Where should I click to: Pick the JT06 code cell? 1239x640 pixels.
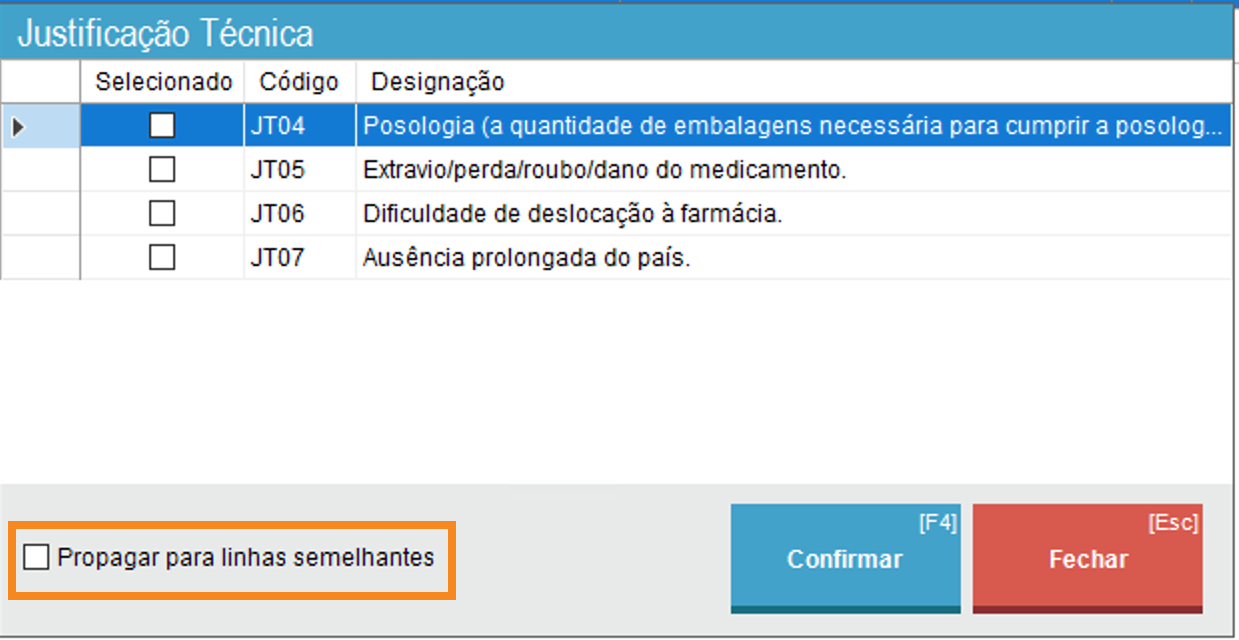278,215
